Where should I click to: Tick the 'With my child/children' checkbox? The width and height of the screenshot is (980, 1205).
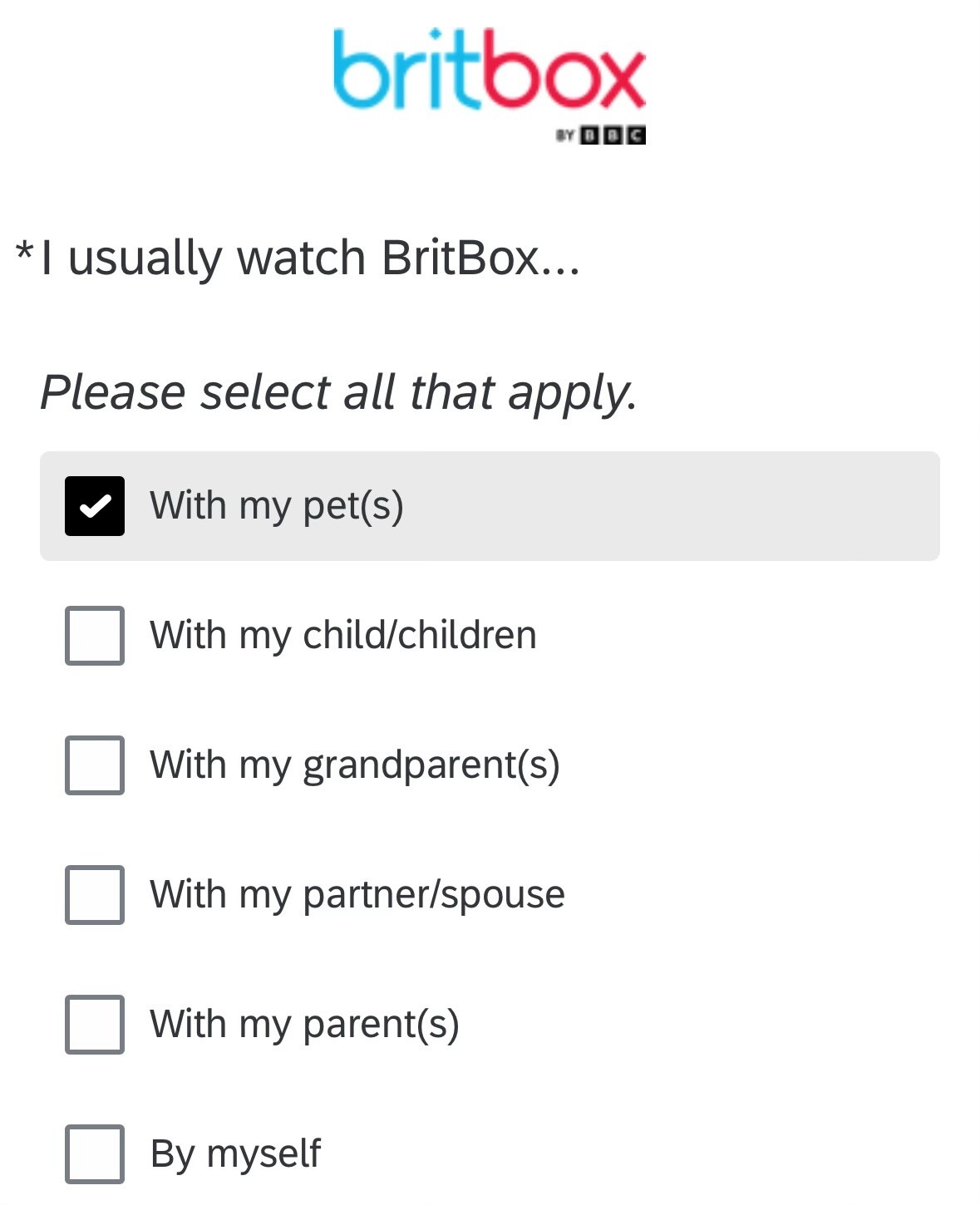coord(95,636)
